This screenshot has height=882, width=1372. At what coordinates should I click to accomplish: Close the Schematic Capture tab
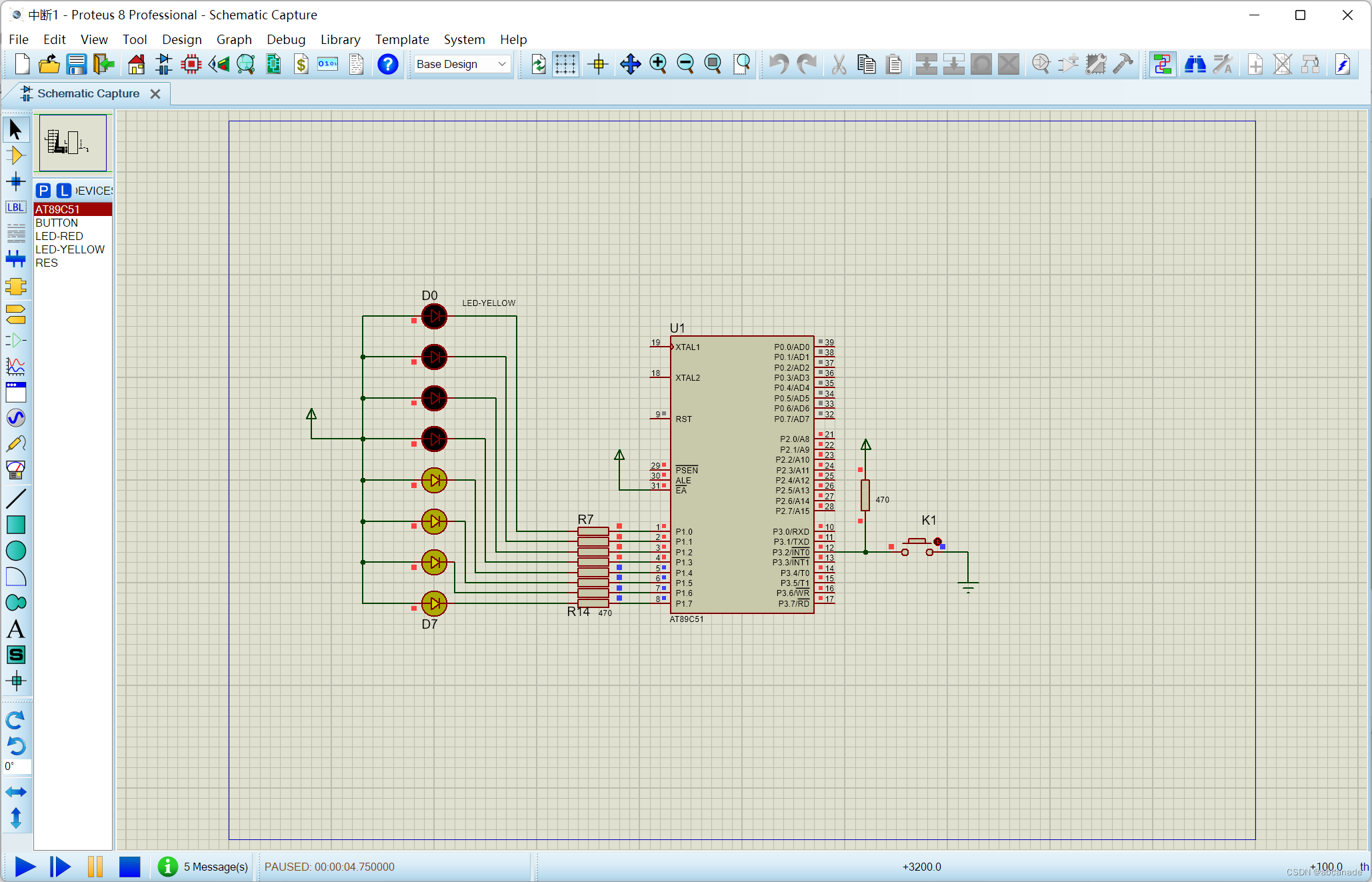tap(155, 94)
